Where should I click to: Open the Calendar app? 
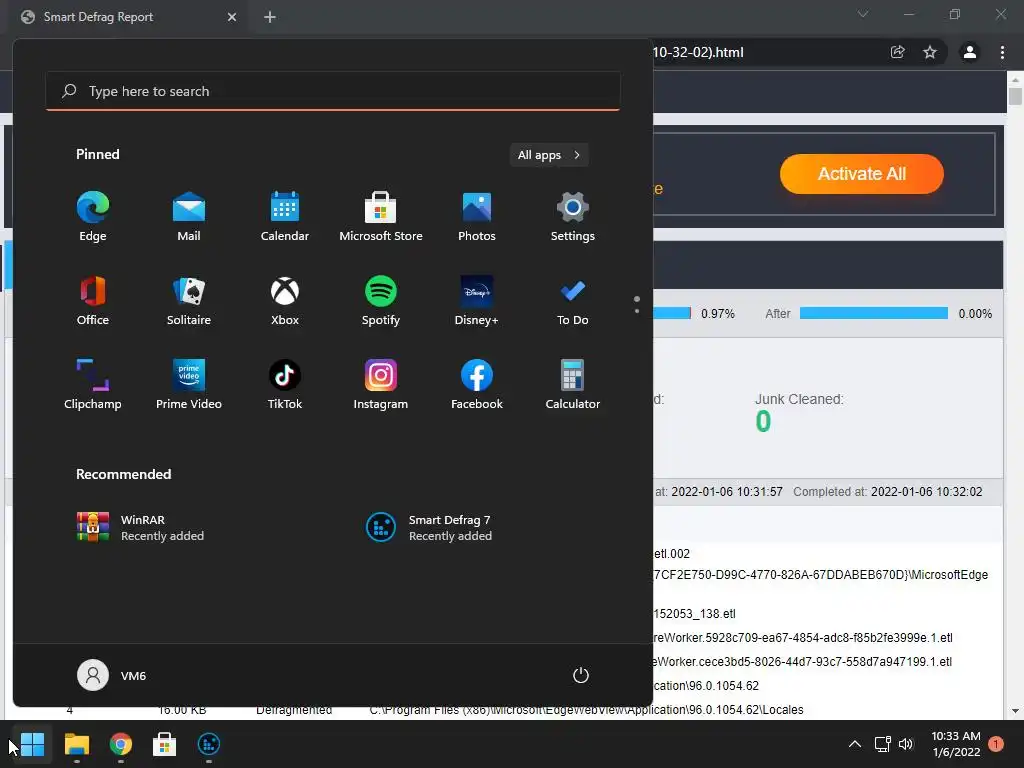(x=285, y=217)
